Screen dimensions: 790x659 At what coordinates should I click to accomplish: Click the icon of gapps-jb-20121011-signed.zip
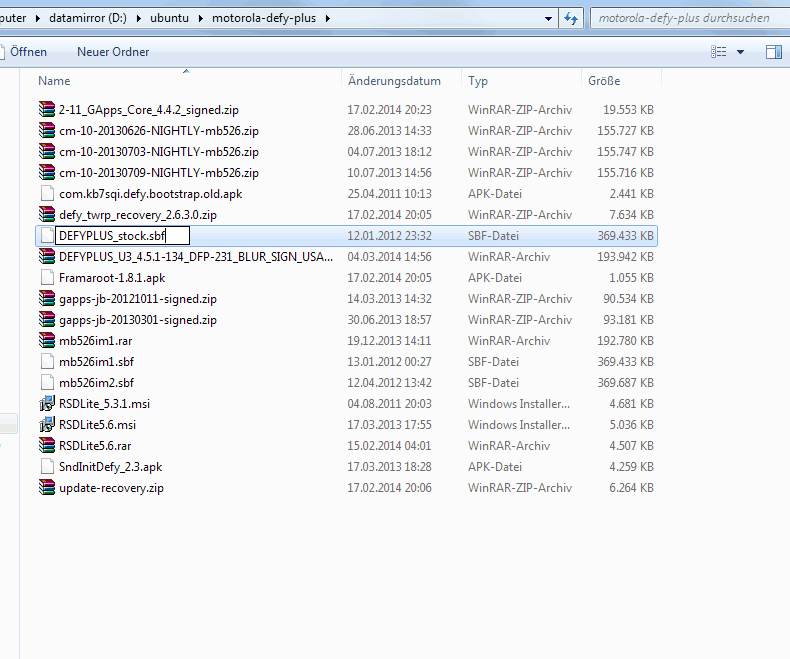47,298
